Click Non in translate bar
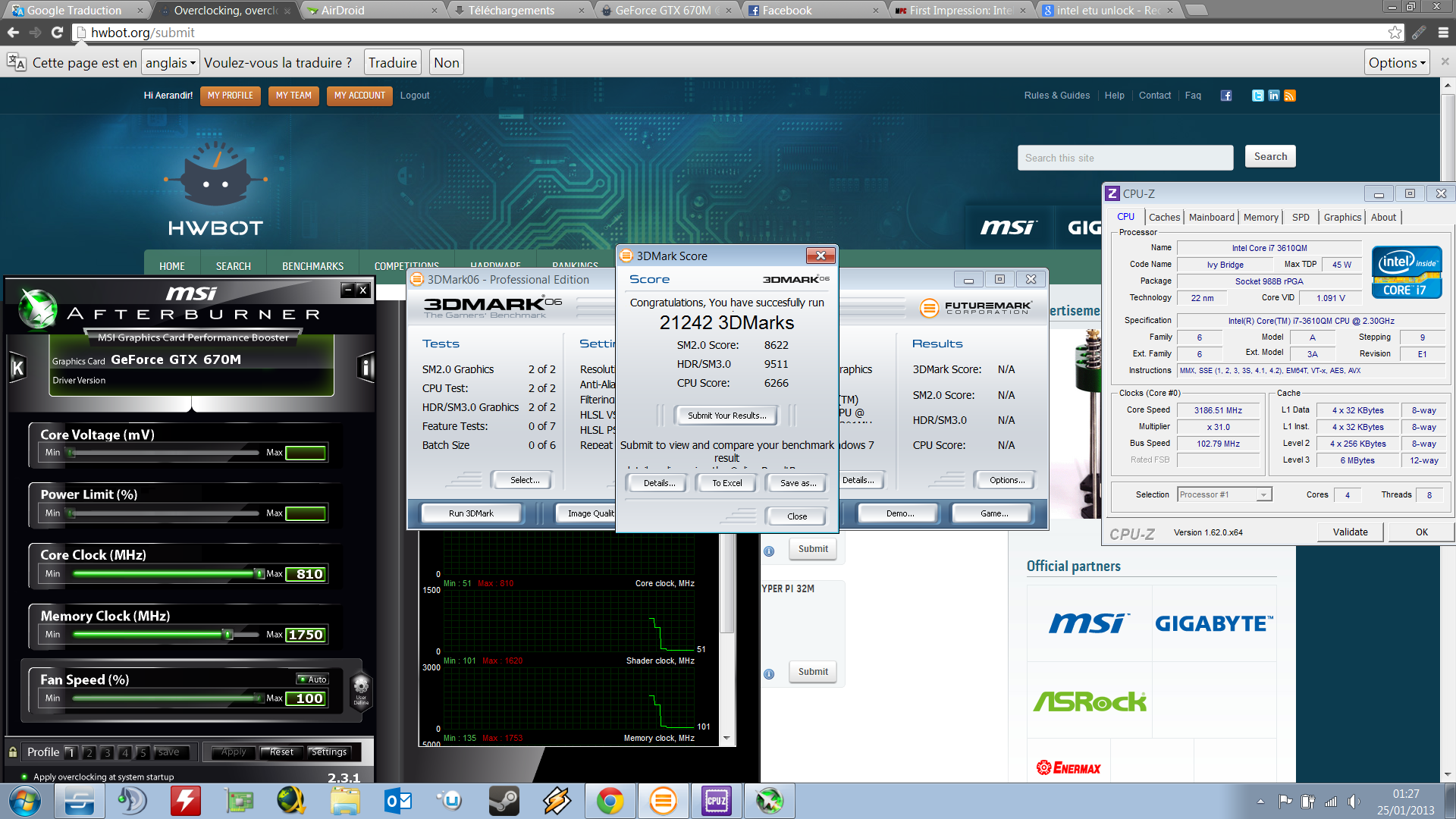 pos(446,63)
